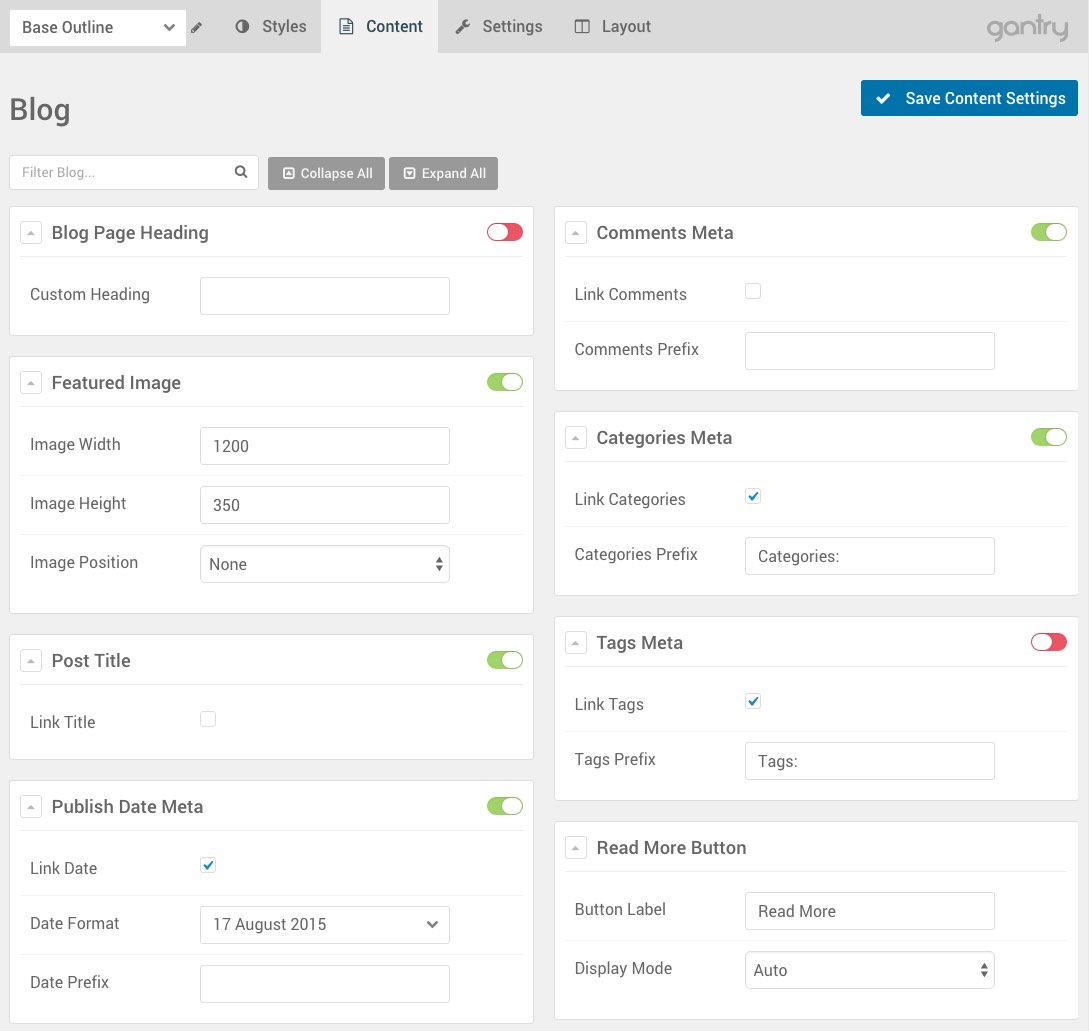This screenshot has height=1031, width=1089.
Task: Click the Gantry logo
Action: 1027,28
